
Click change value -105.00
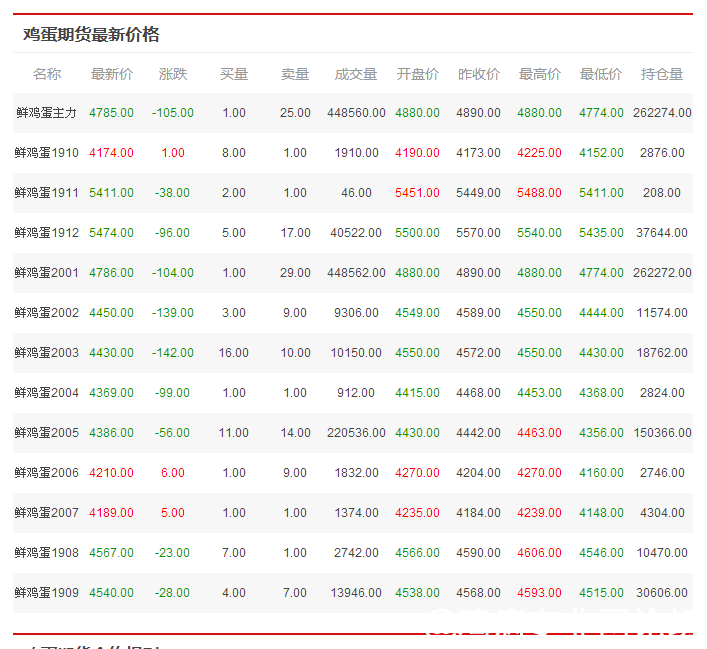(173, 113)
